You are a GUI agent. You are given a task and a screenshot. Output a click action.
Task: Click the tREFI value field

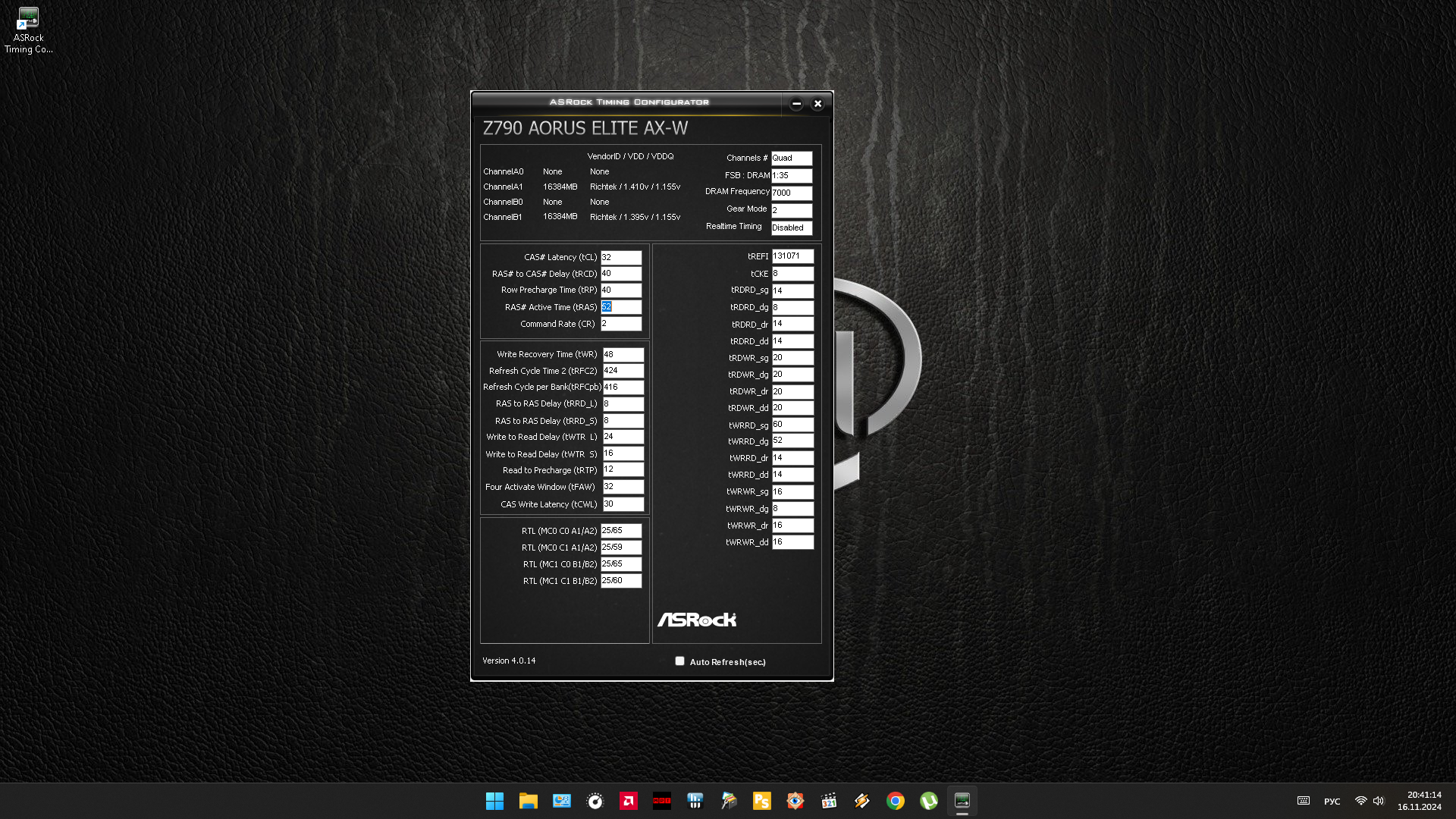tap(792, 256)
